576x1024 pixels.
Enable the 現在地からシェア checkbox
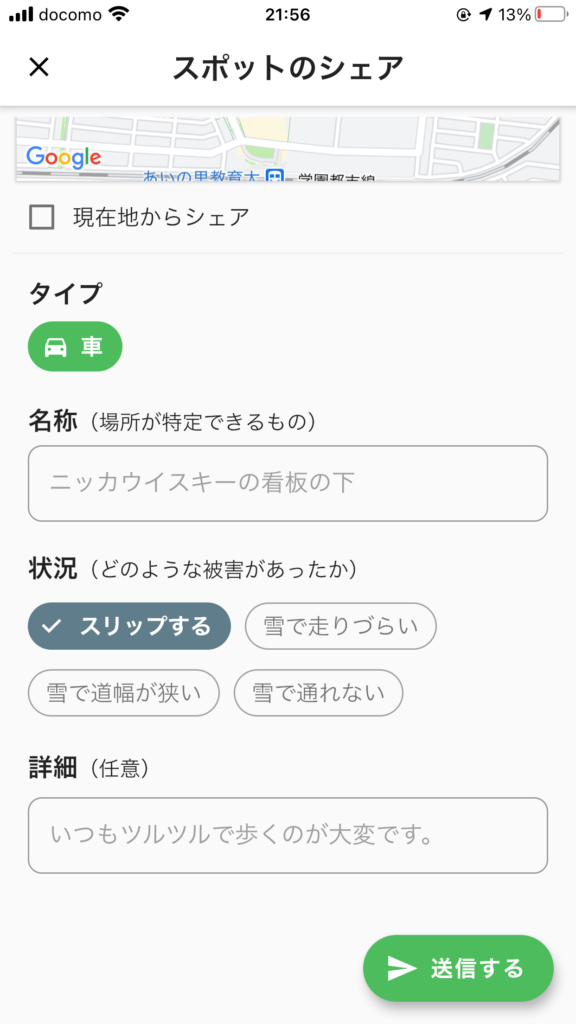click(x=42, y=217)
